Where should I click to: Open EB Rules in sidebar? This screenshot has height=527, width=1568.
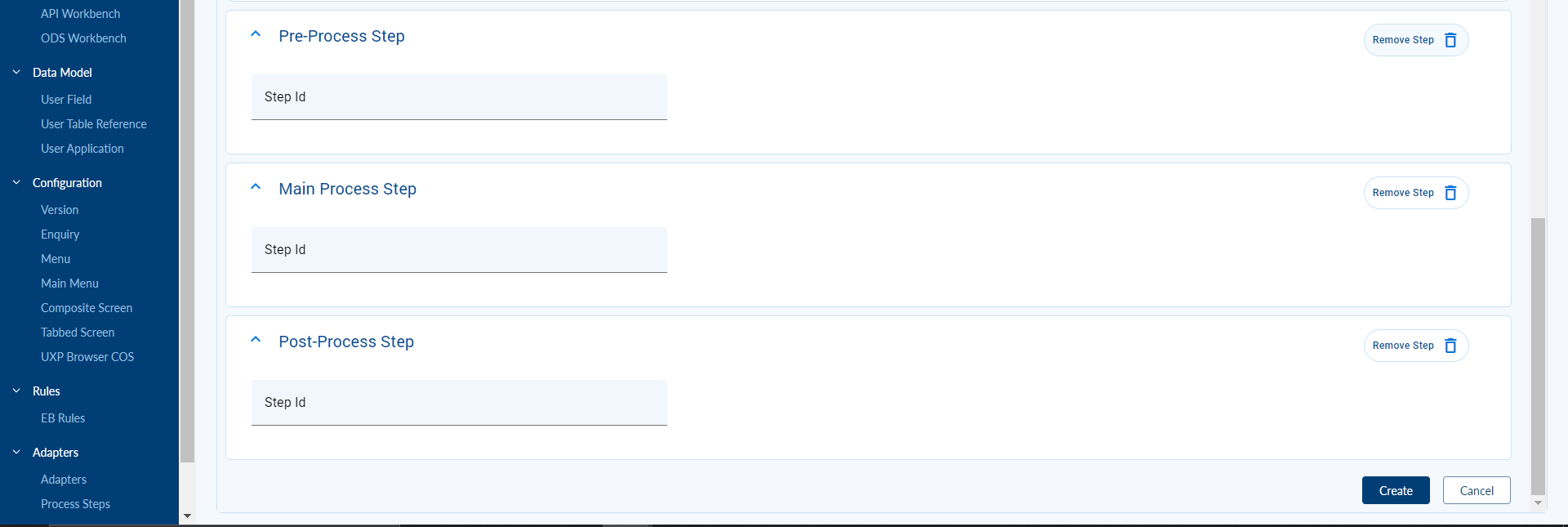tap(63, 418)
